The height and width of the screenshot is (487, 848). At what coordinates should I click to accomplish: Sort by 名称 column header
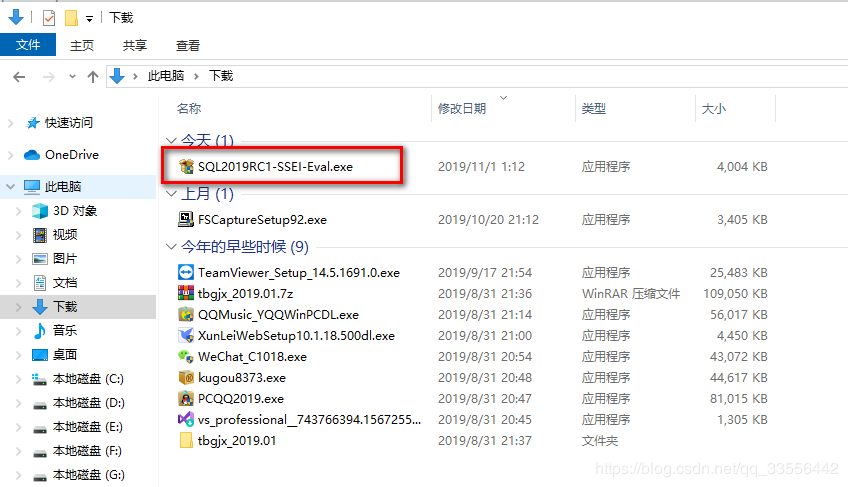[x=189, y=109]
